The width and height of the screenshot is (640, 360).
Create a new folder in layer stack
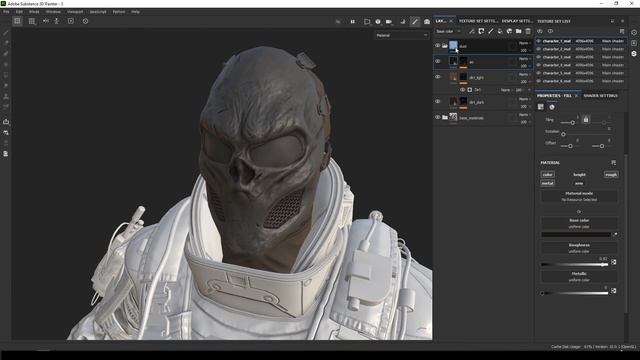pos(518,31)
